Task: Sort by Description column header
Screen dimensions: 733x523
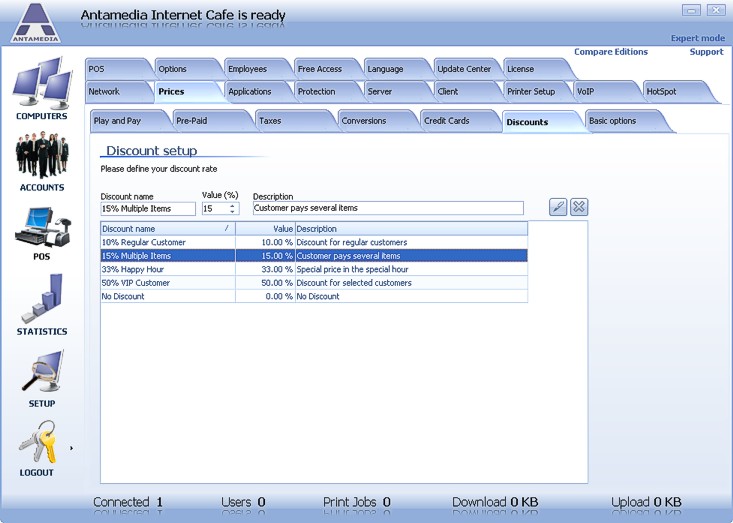Action: coord(411,229)
